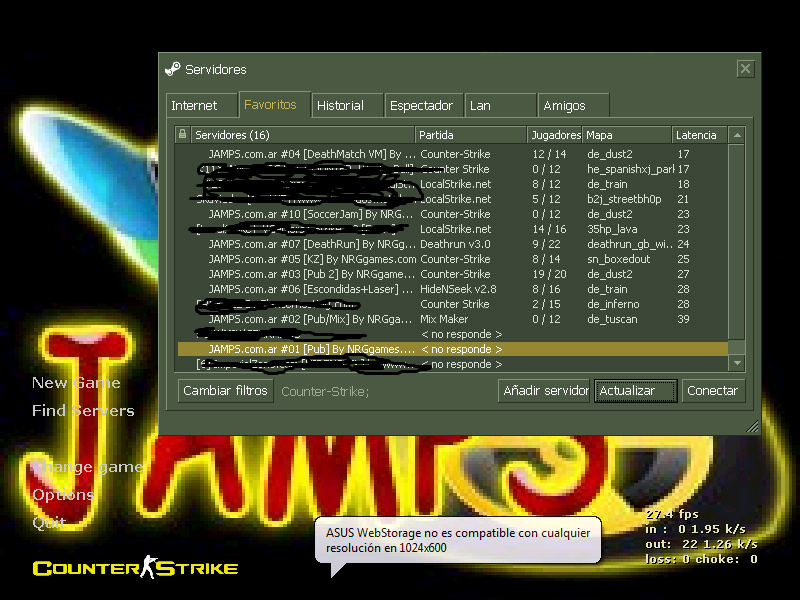
Task: Select the Favoritos tab
Action: tap(274, 105)
